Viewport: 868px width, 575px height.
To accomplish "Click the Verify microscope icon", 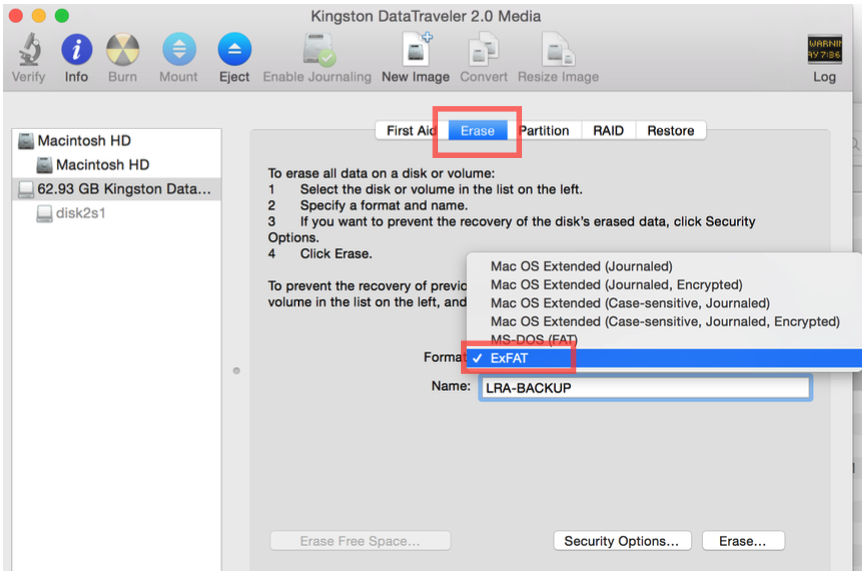I will click(29, 49).
